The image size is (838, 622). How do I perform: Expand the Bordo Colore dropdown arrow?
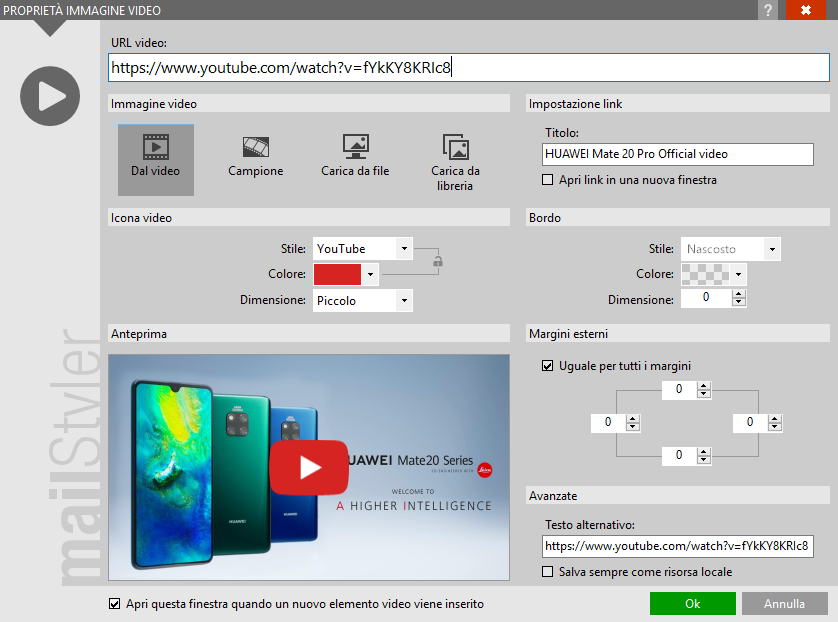pos(738,275)
